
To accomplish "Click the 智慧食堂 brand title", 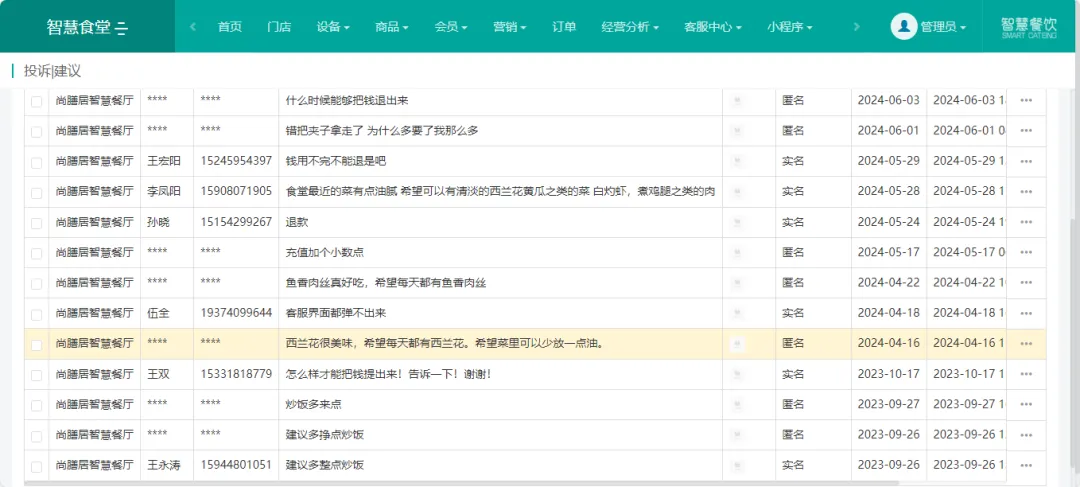I will 79,28.
